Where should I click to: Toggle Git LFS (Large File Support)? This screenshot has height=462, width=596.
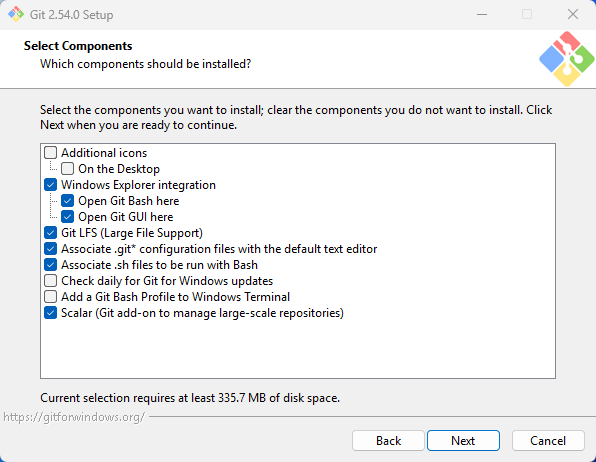click(51, 233)
